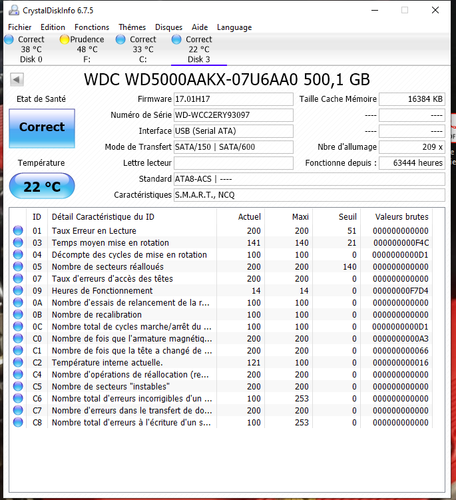This screenshot has height=500, width=456.
Task: Click raw value 000000000F4C
Action: click(x=400, y=243)
